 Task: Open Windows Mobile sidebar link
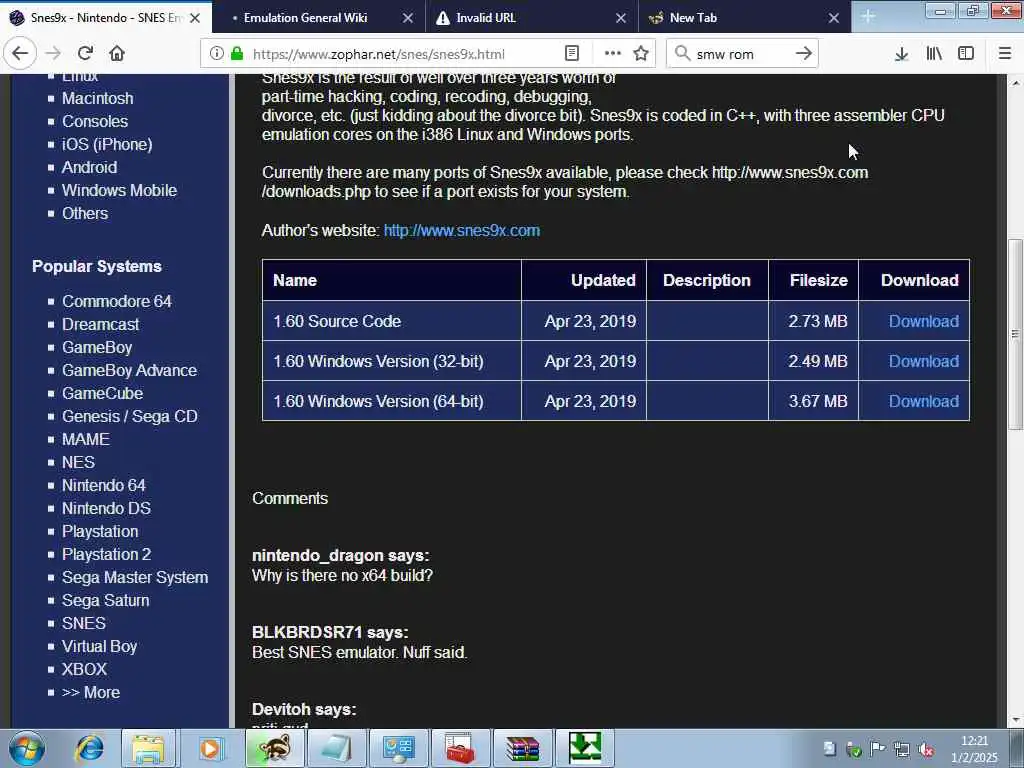(120, 190)
